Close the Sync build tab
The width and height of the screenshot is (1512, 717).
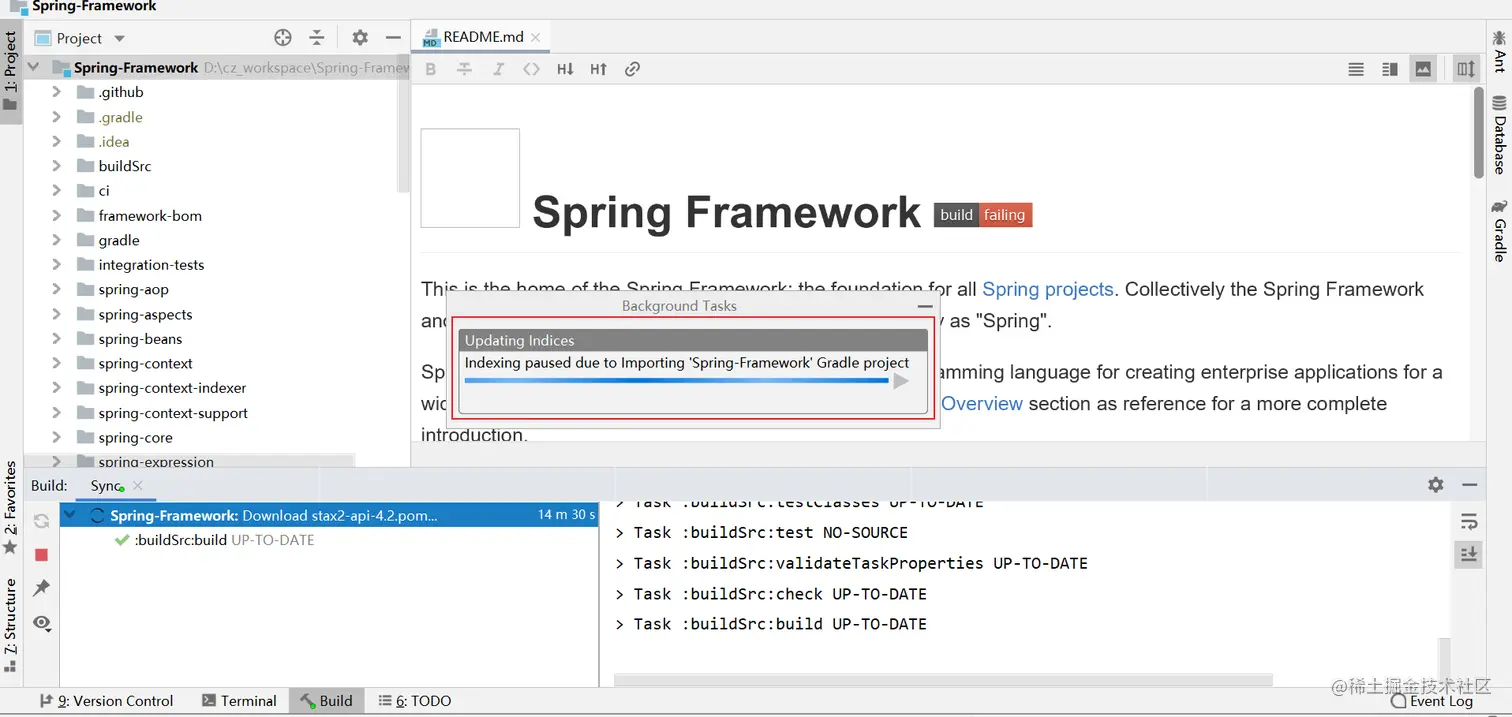click(138, 485)
